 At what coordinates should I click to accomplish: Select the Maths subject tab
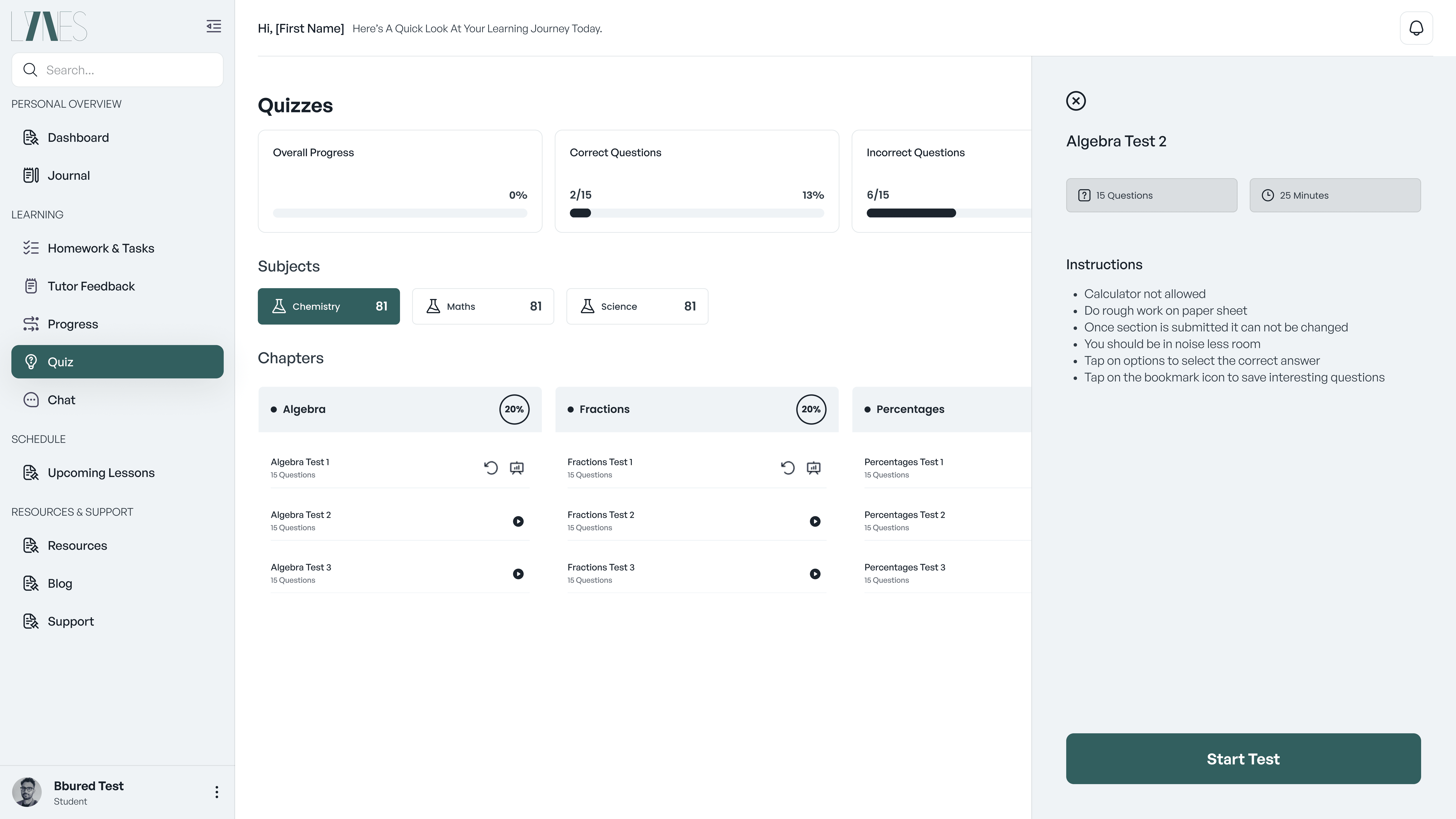483,306
